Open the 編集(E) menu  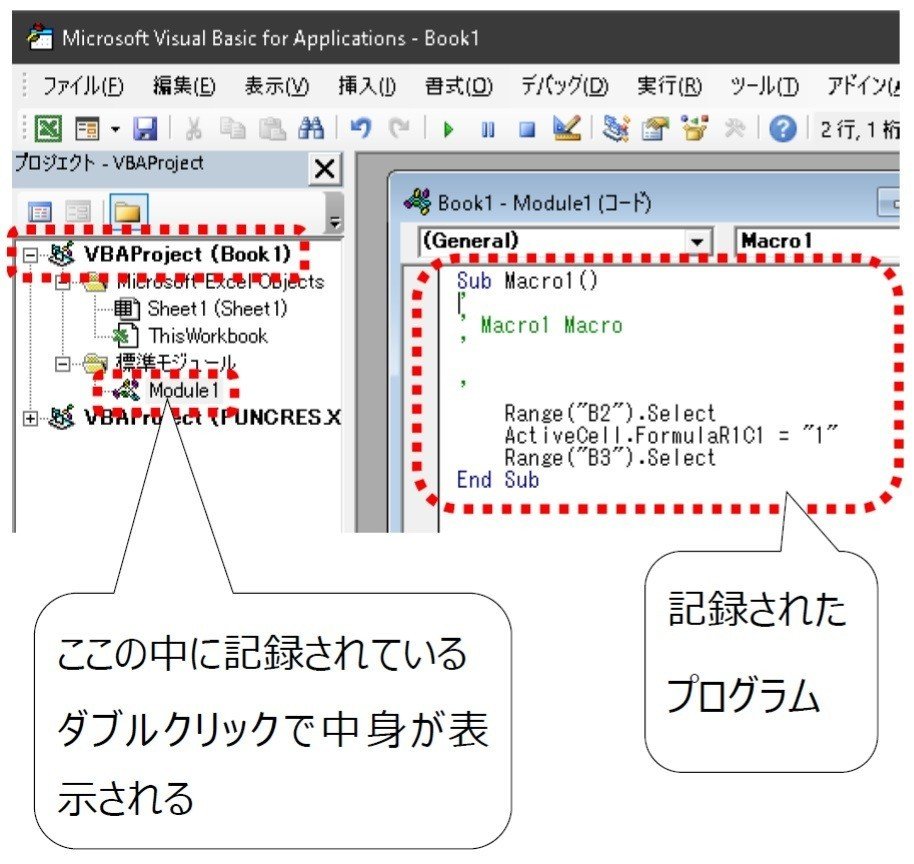[x=184, y=86]
